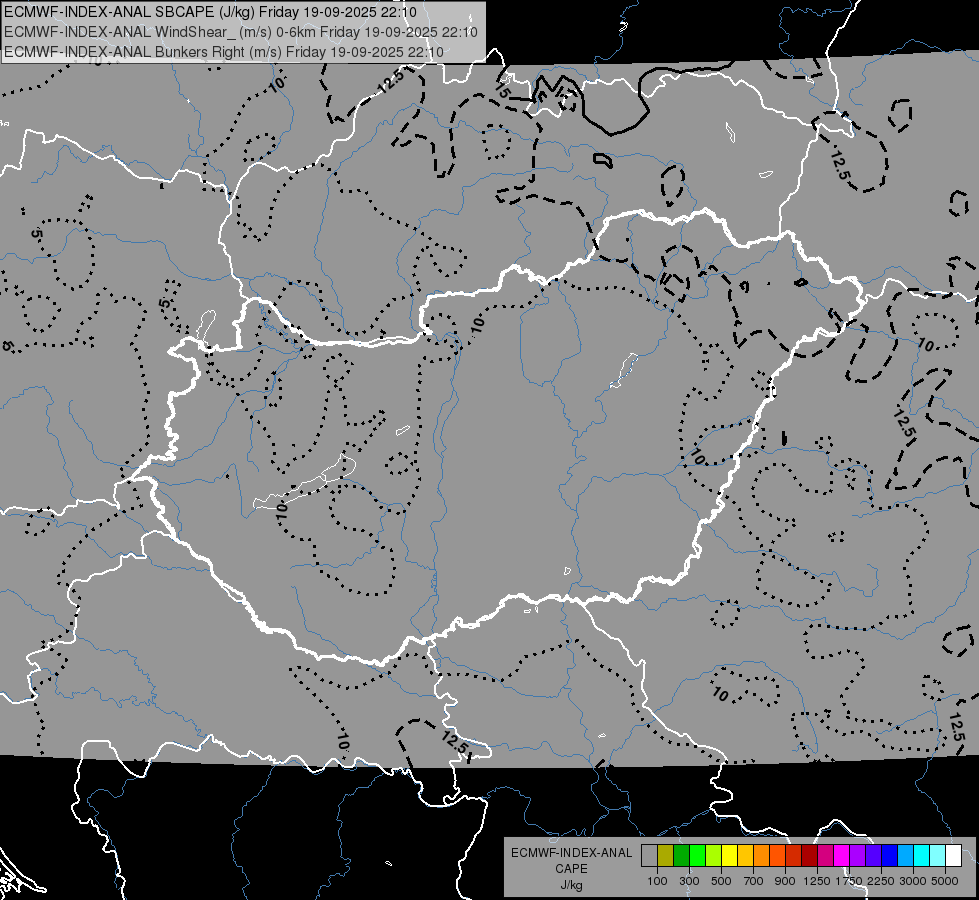Click the olive legend swatch after the 100 tick
The width and height of the screenshot is (979, 900).
[666, 856]
